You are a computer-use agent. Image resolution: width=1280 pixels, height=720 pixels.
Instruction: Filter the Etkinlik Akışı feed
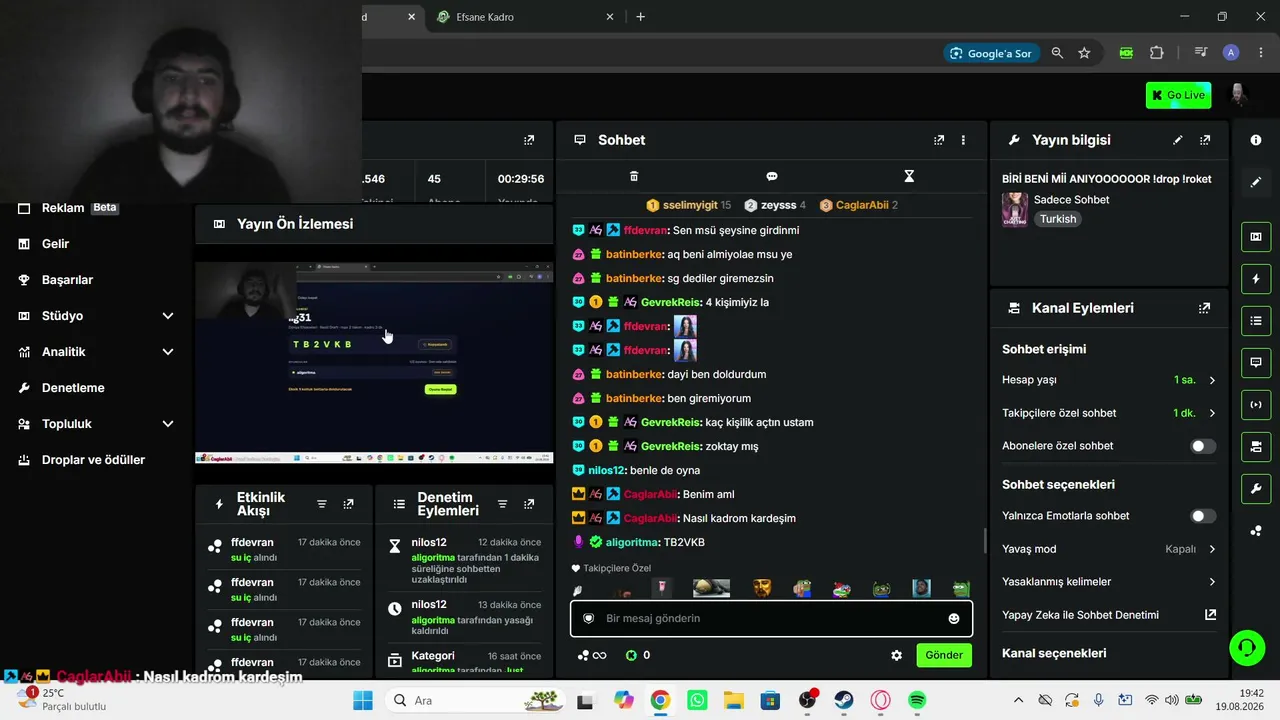tap(322, 504)
